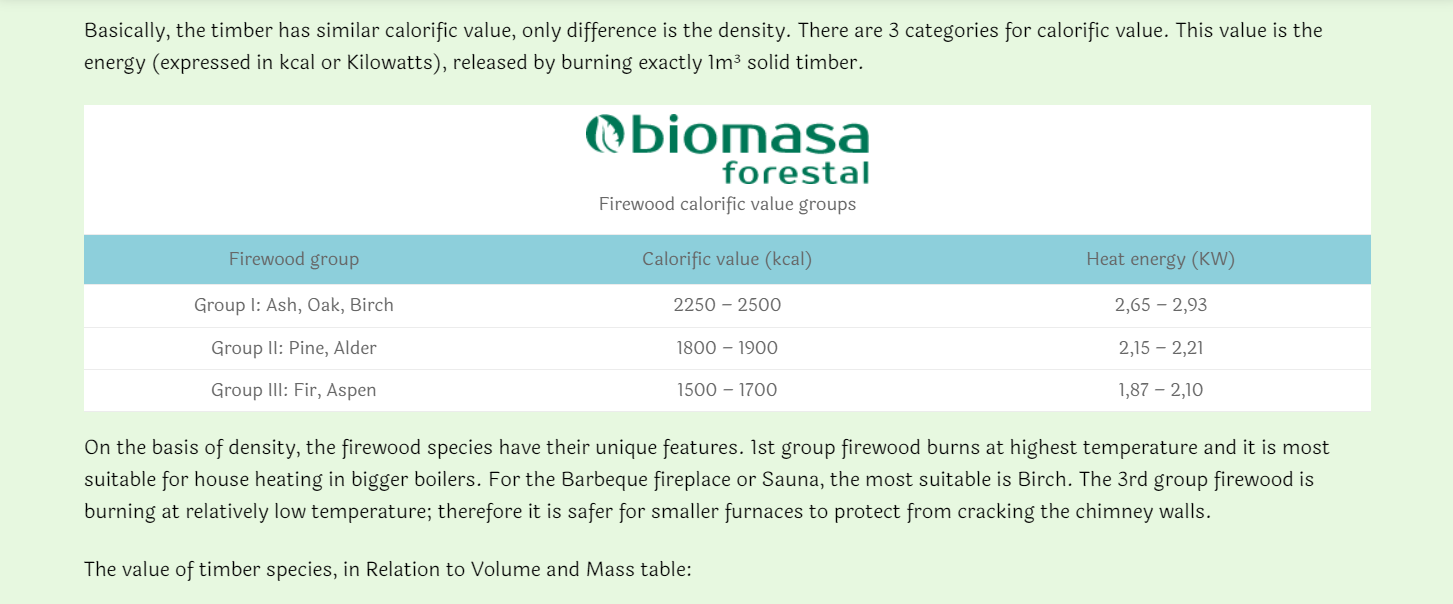The width and height of the screenshot is (1453, 604).
Task: Click the Group I: Ash, Oak, Birch cell
Action: coord(294,305)
